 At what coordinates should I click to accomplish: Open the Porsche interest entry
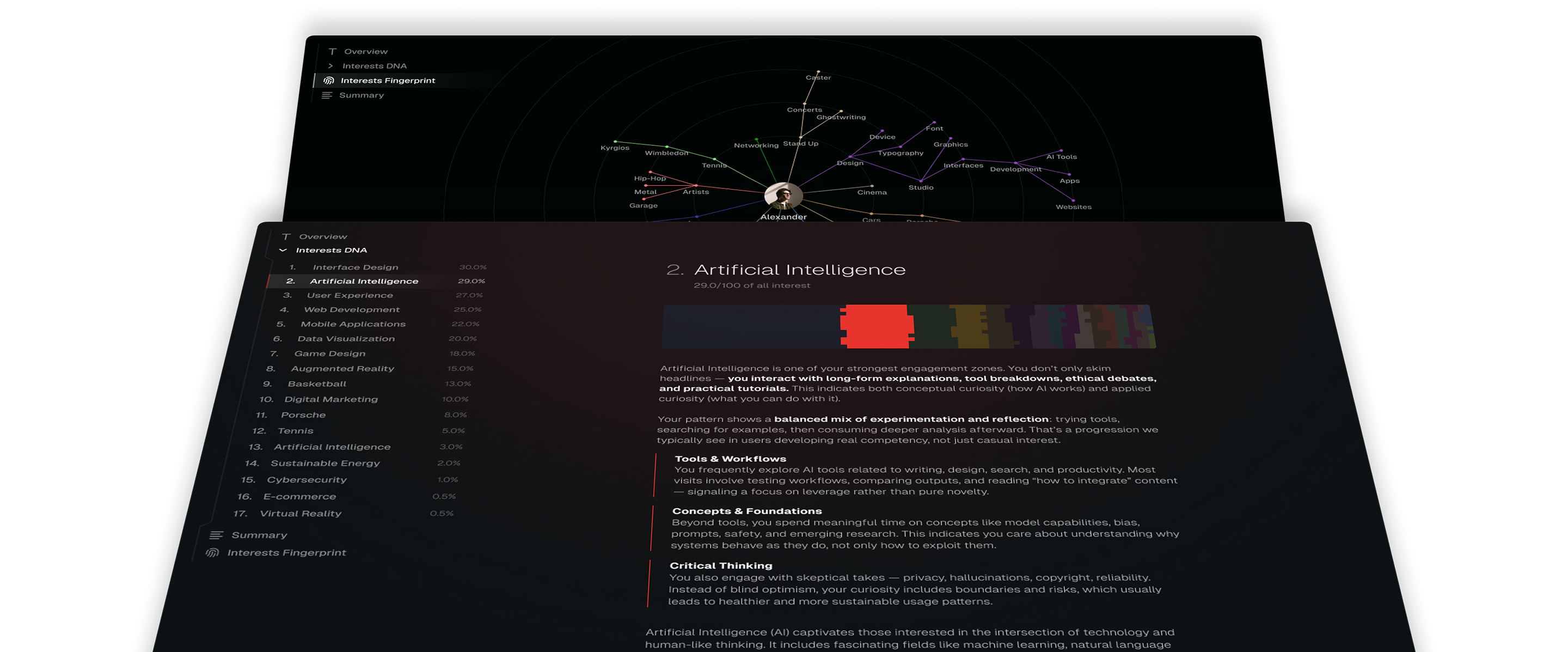[x=303, y=415]
